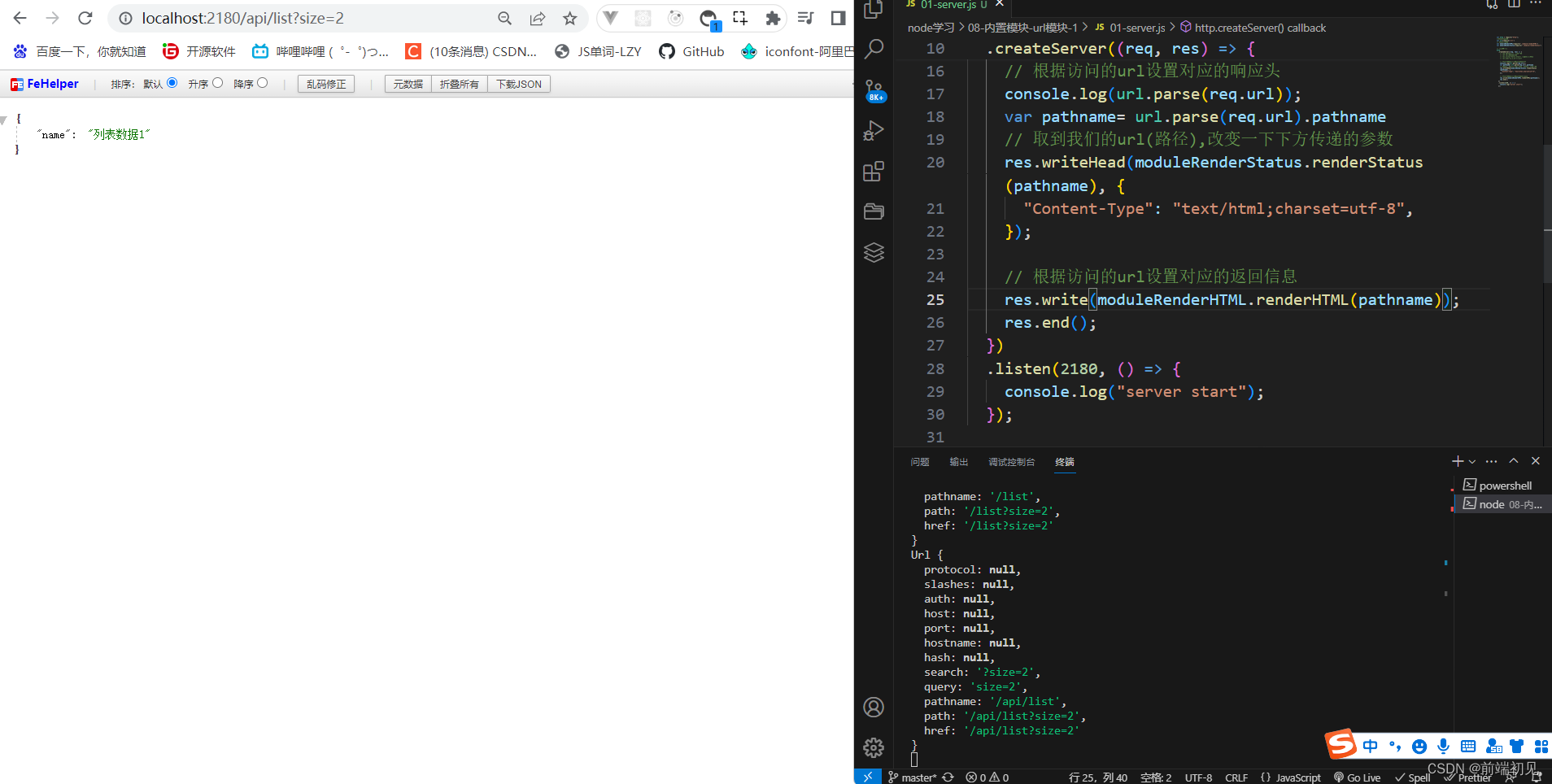The height and width of the screenshot is (784, 1552).
Task: Open errors and warnings count in status bar
Action: [x=987, y=777]
